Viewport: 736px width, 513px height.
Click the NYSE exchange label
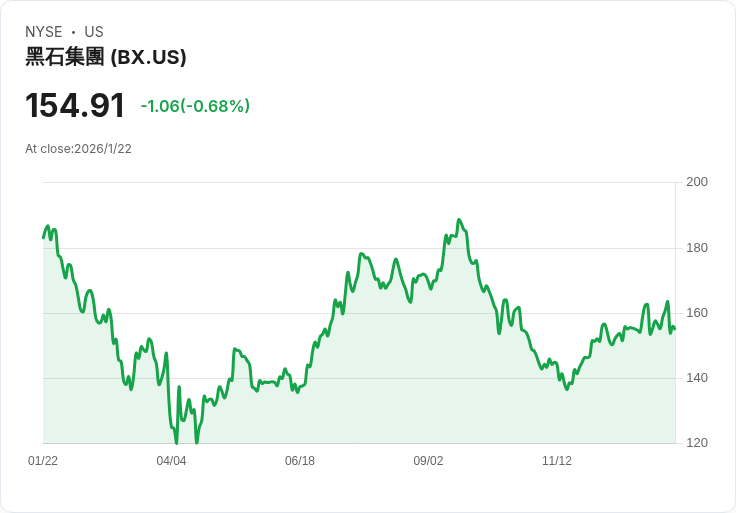44,32
